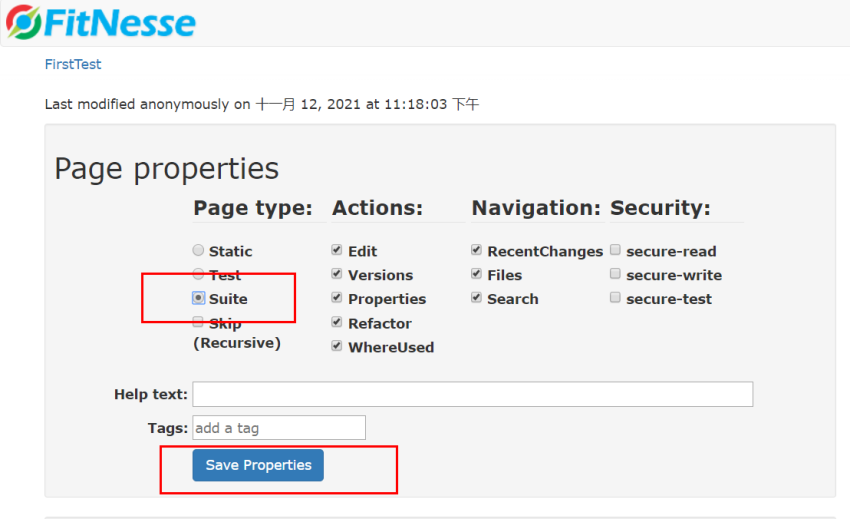
Task: Select the Test page type radio
Action: [x=198, y=274]
